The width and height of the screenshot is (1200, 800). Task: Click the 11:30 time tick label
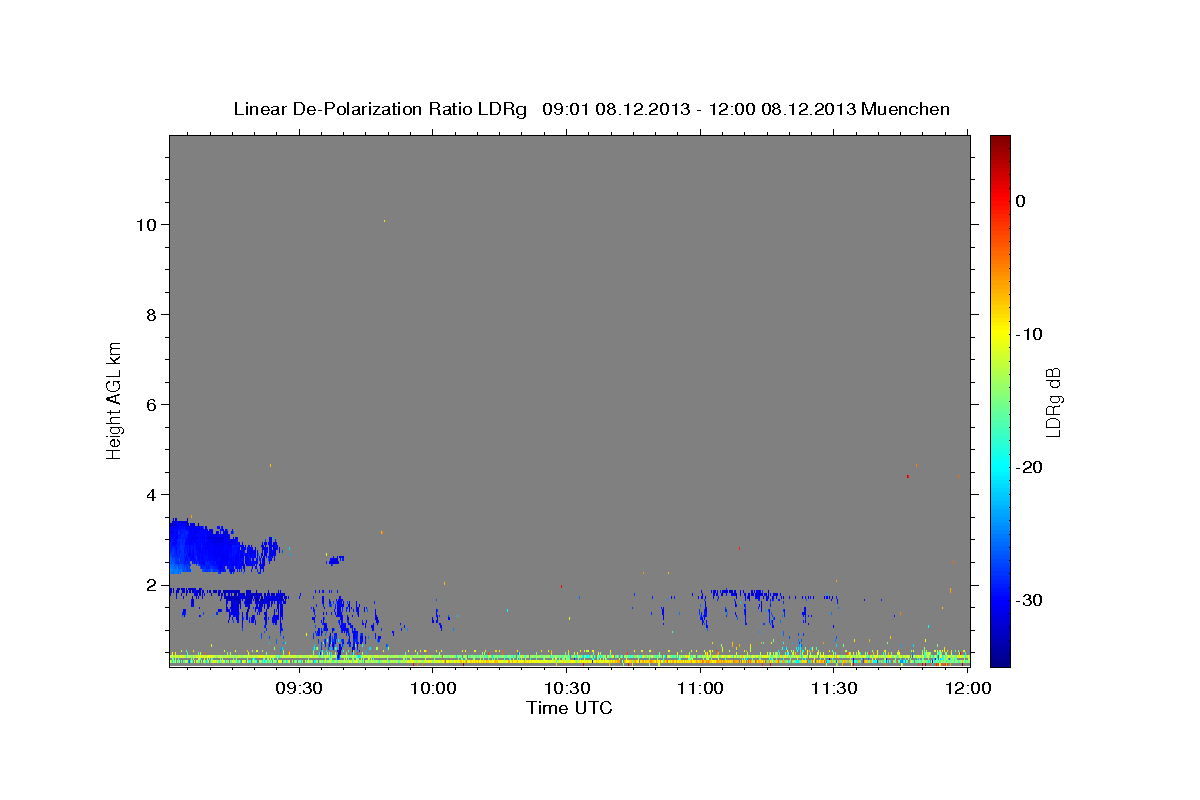[834, 688]
